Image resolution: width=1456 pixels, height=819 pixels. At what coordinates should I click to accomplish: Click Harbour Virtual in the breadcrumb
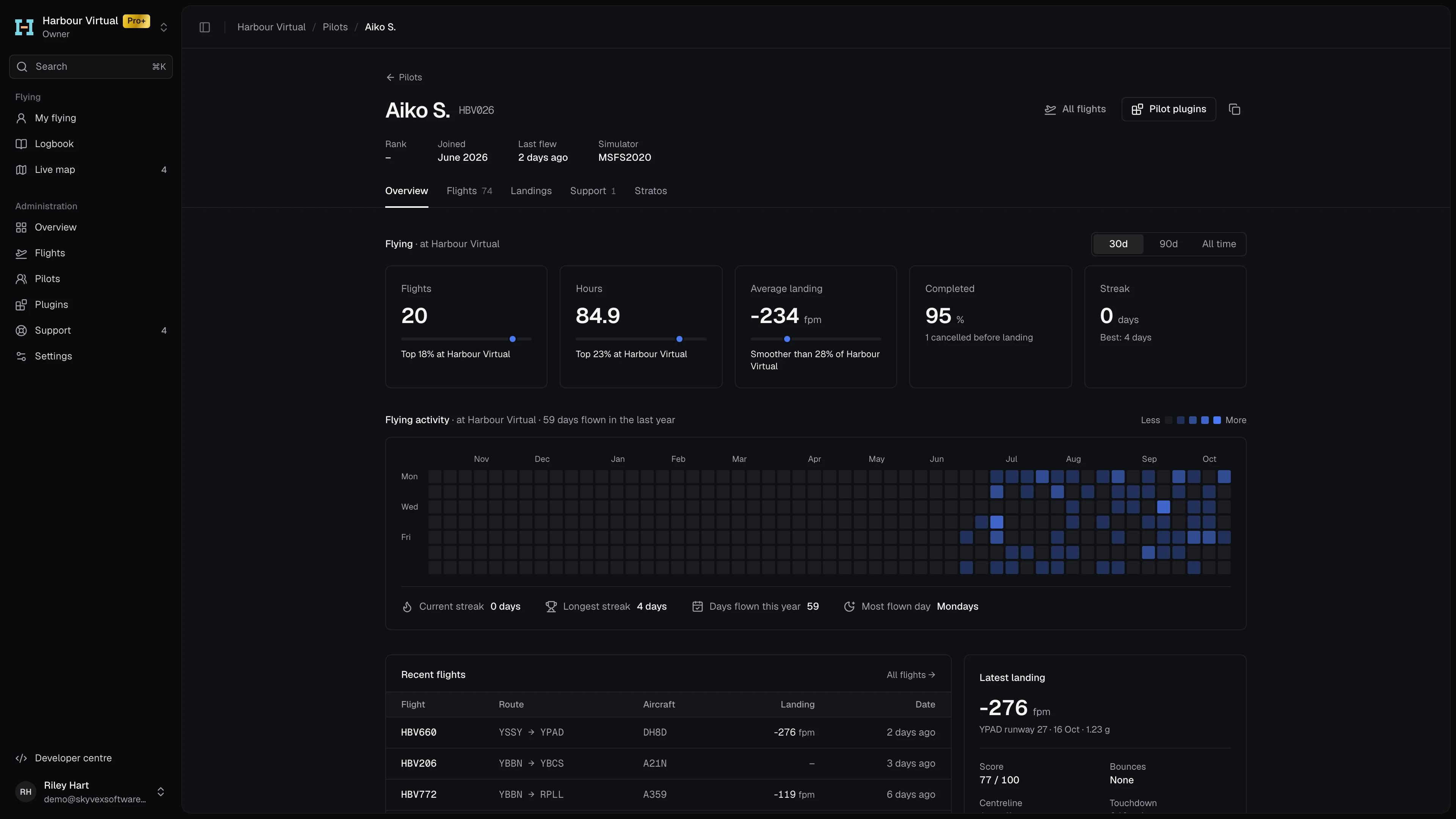pos(271,27)
